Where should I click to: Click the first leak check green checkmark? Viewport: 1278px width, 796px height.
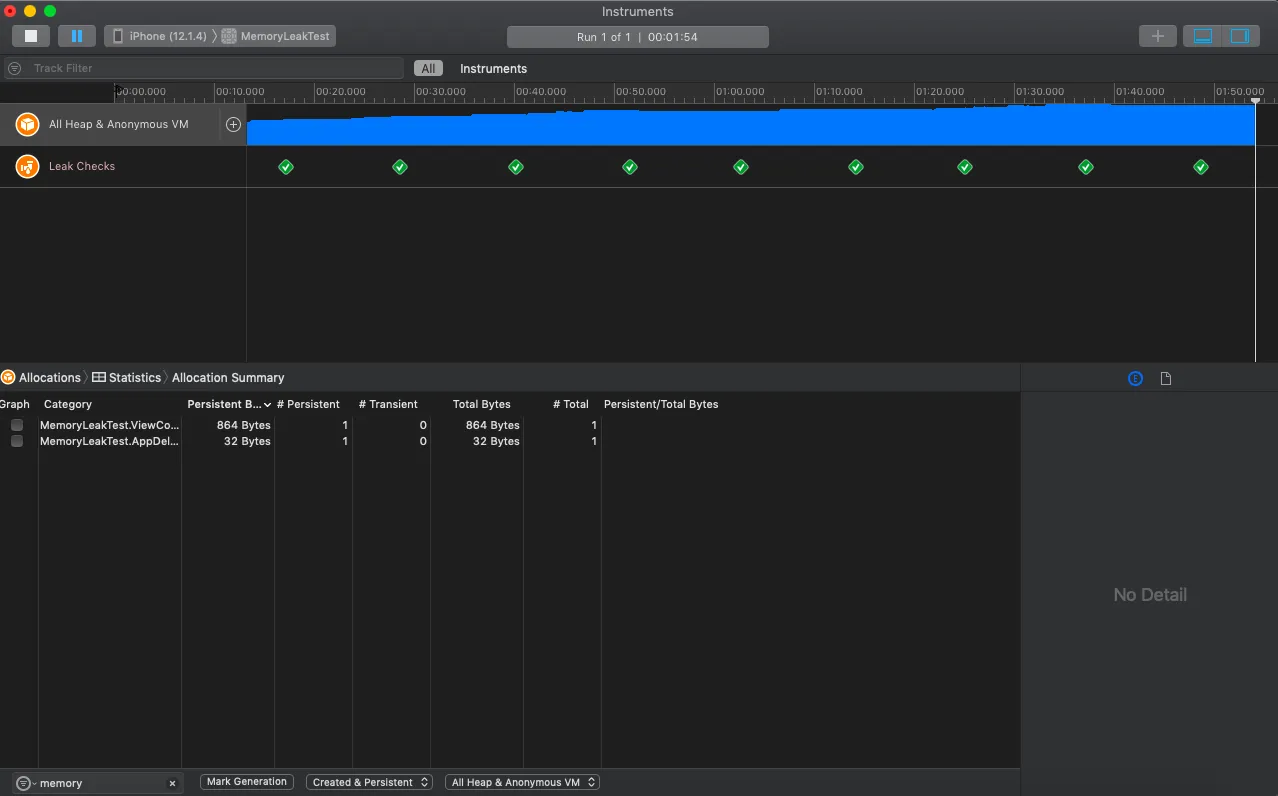point(286,167)
